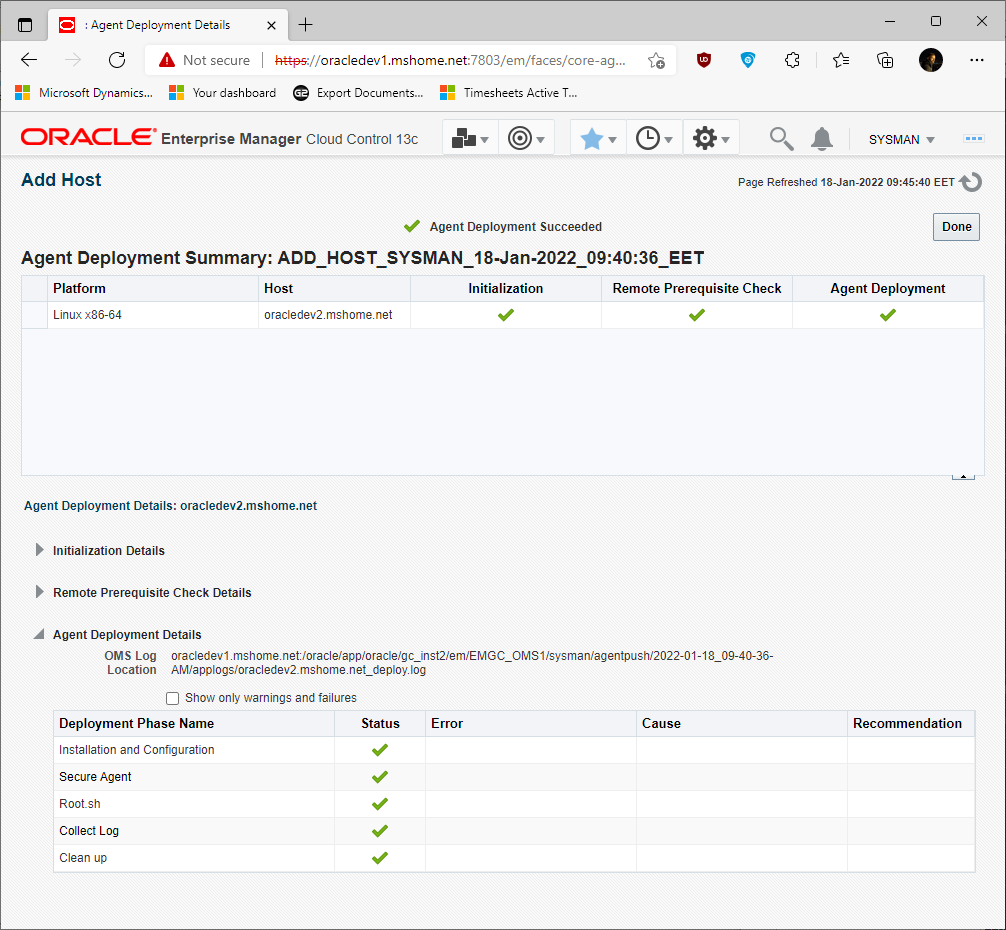Click the Platform column header

click(153, 289)
